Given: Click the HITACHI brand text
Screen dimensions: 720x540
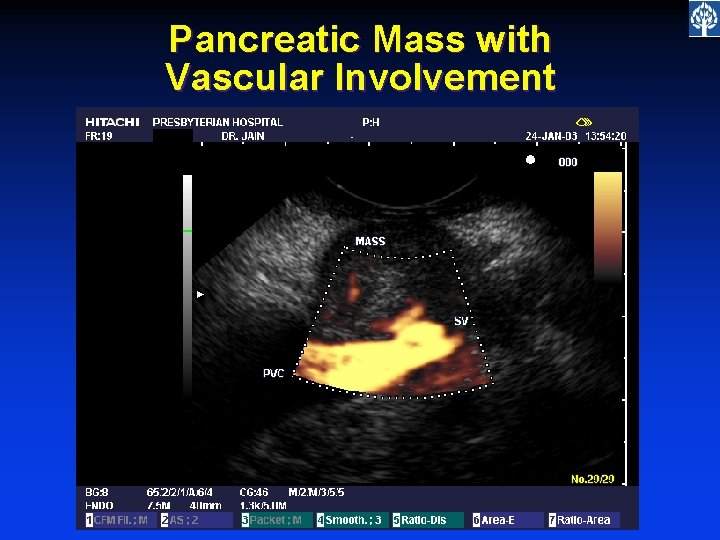Looking at the screenshot, I should (x=112, y=122).
